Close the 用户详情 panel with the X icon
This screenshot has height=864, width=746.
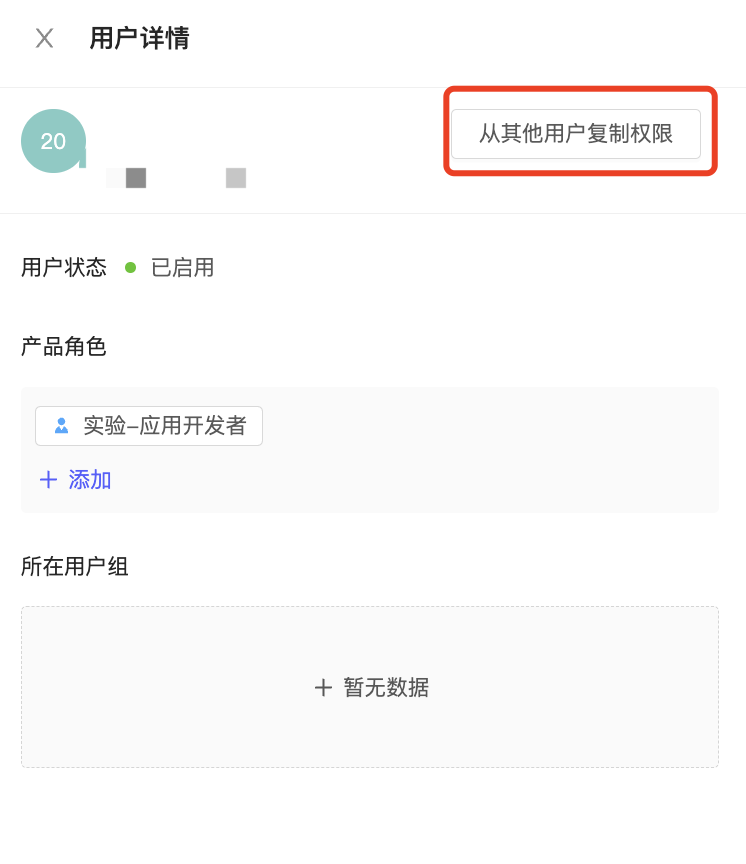pyautogui.click(x=45, y=39)
